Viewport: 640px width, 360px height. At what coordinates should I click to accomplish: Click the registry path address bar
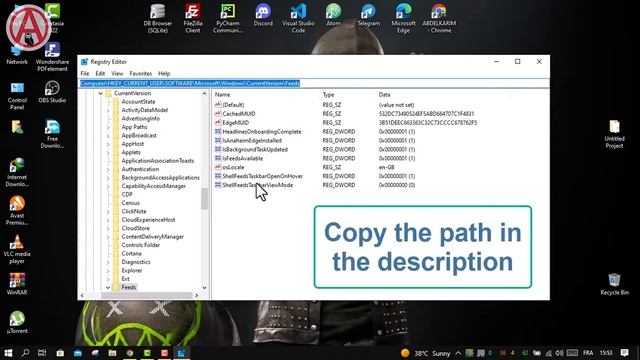(x=313, y=83)
